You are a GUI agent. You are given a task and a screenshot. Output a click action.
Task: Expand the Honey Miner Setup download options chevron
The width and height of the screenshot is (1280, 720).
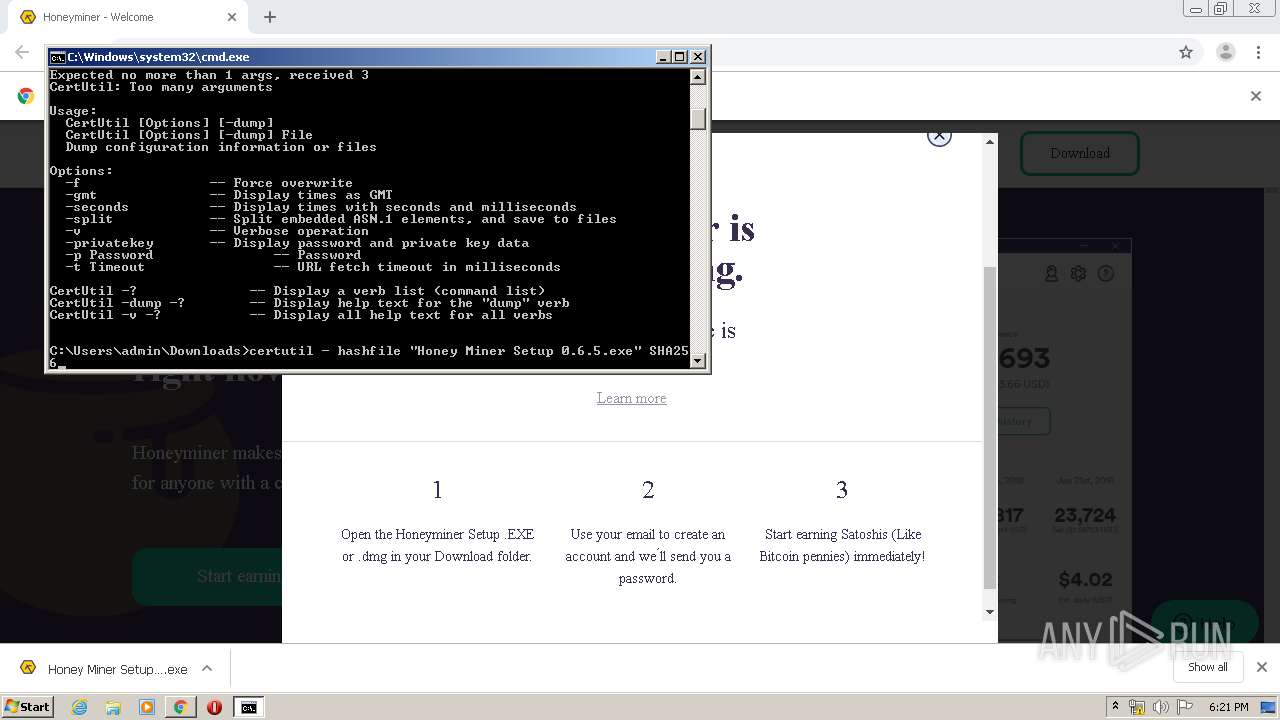coord(207,668)
